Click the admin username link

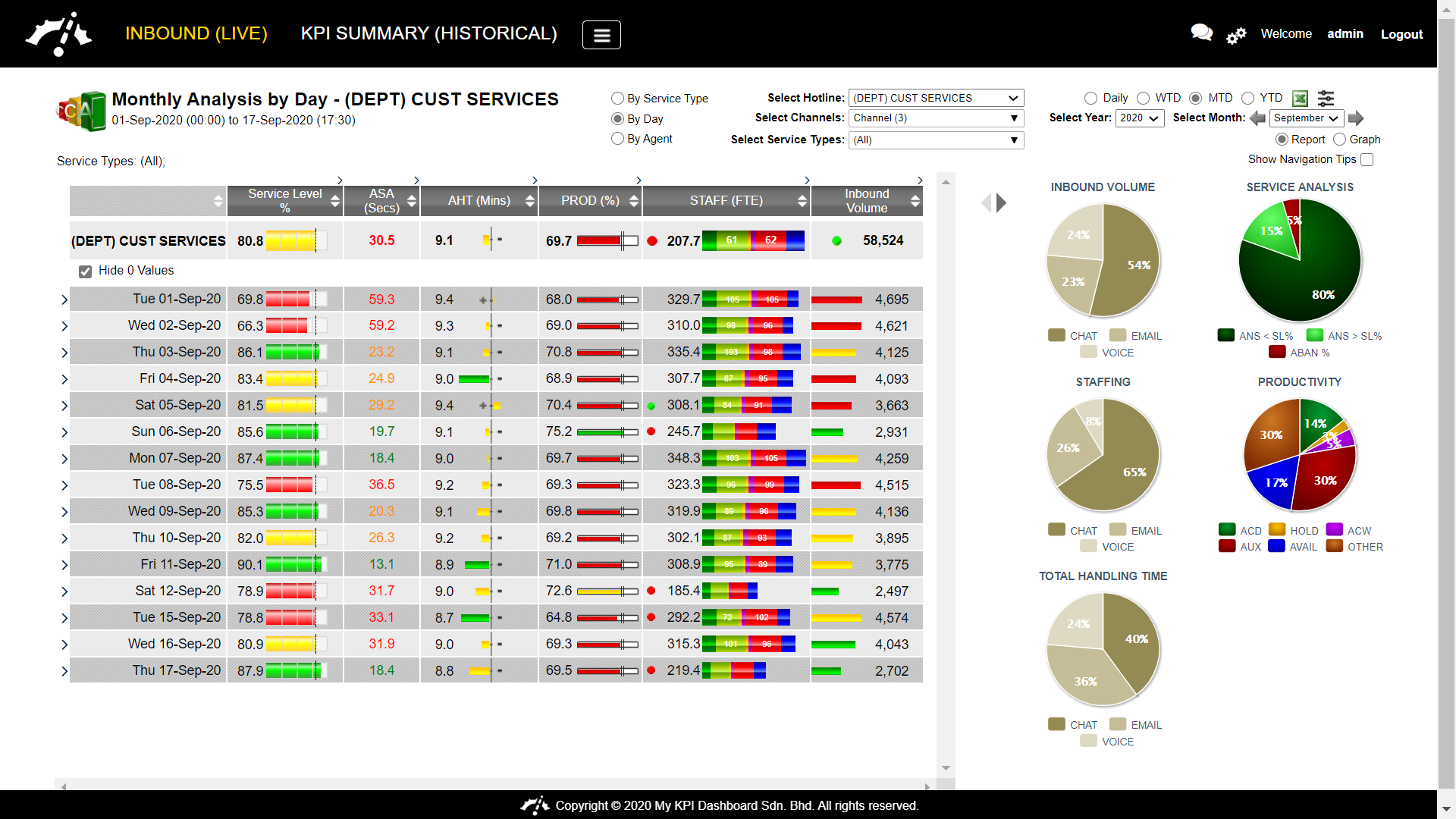1345,34
